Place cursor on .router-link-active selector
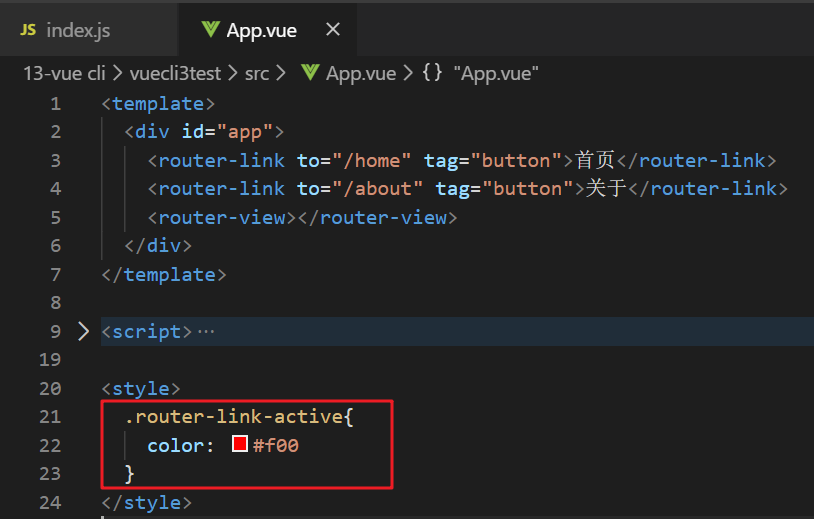Screen dimensions: 814x519 238,416
